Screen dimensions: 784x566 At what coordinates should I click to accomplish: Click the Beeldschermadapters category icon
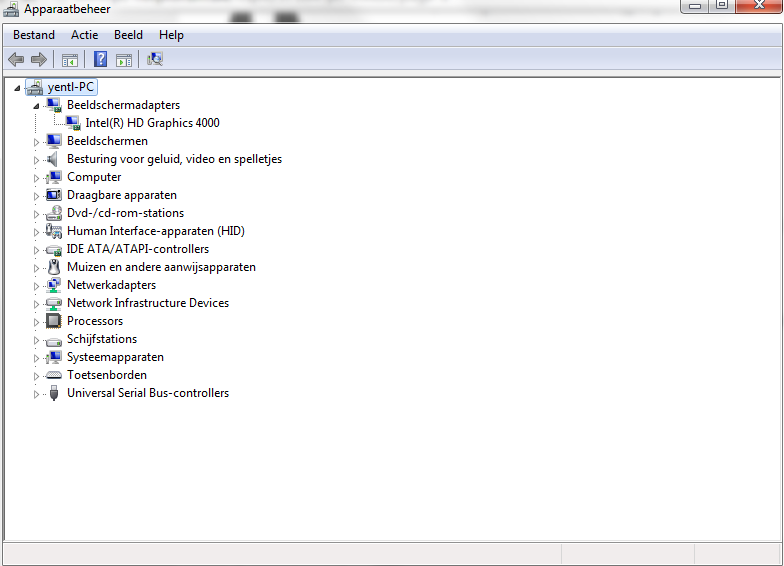(x=54, y=105)
